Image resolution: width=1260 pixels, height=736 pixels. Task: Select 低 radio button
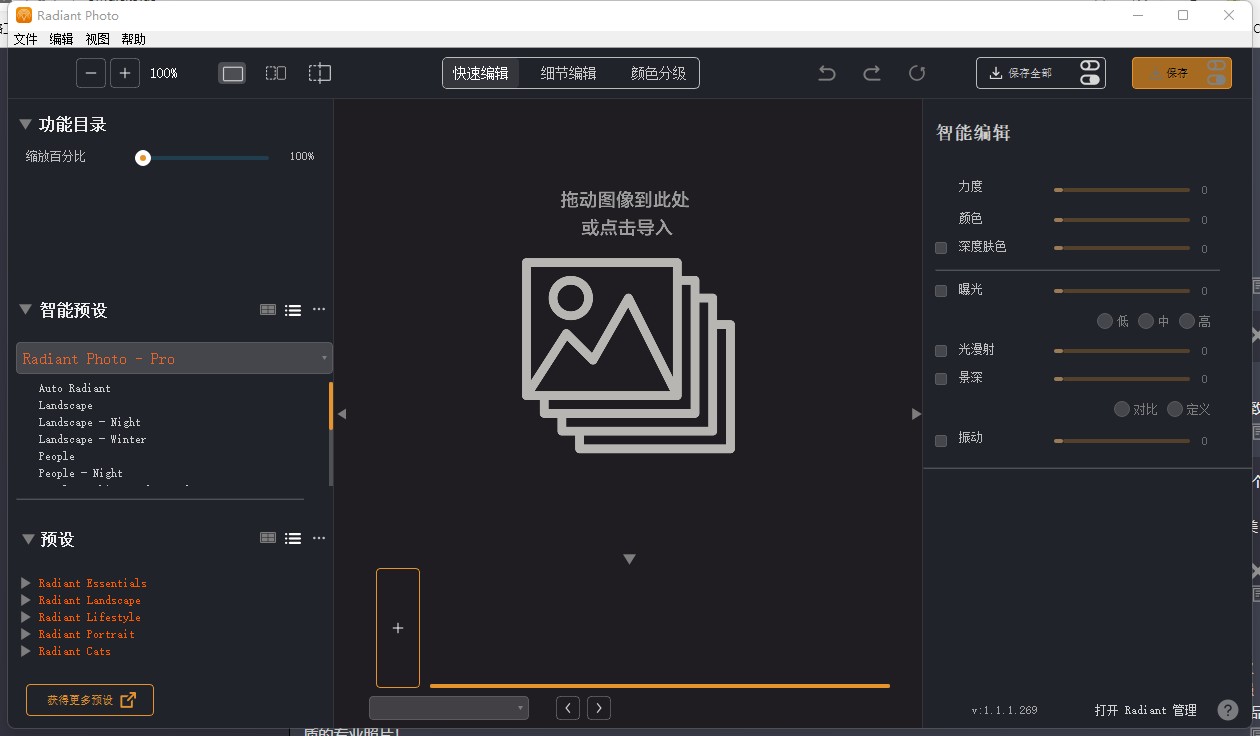pyautogui.click(x=1105, y=321)
